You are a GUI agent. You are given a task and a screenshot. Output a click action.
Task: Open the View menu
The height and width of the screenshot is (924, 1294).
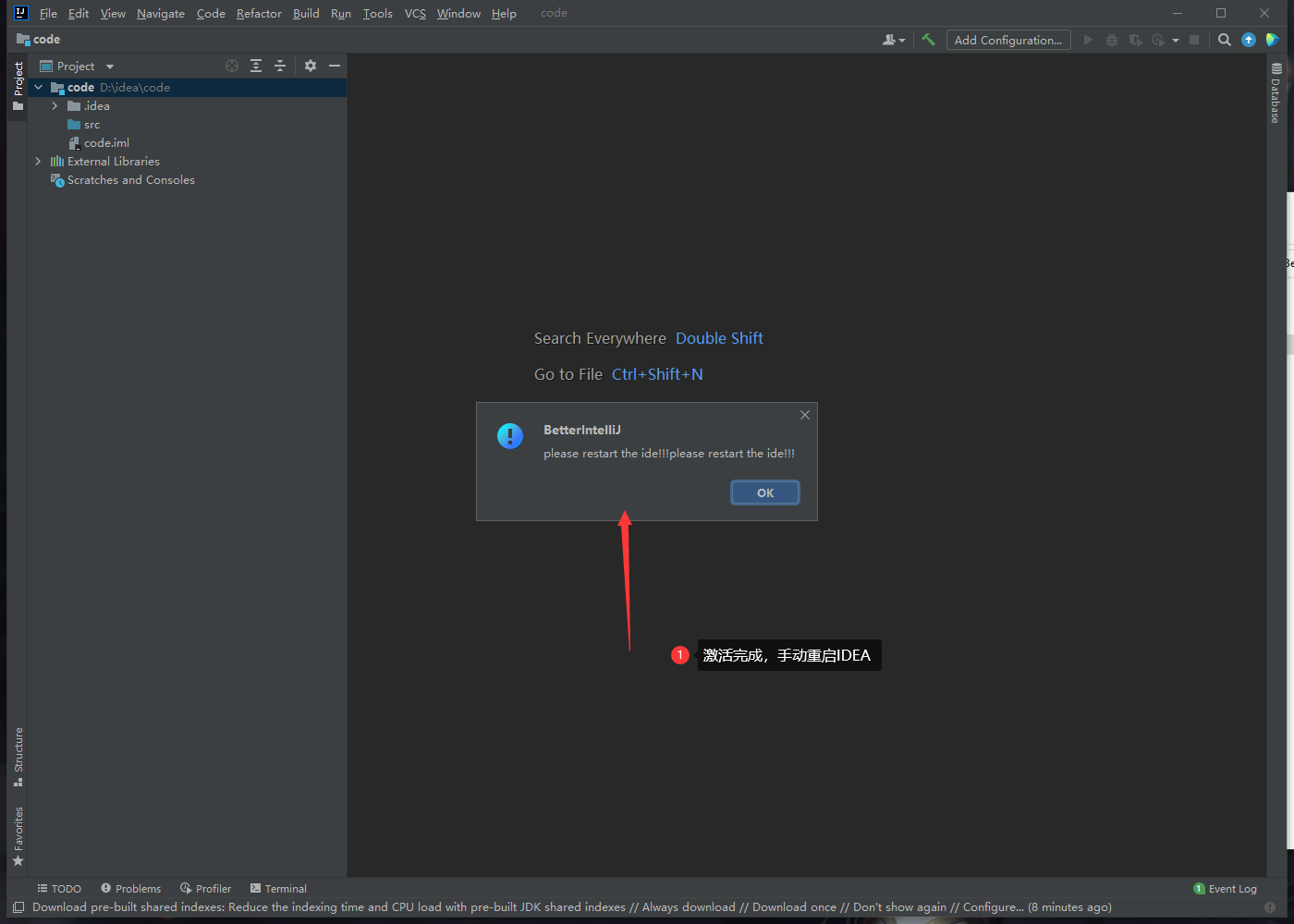[113, 13]
